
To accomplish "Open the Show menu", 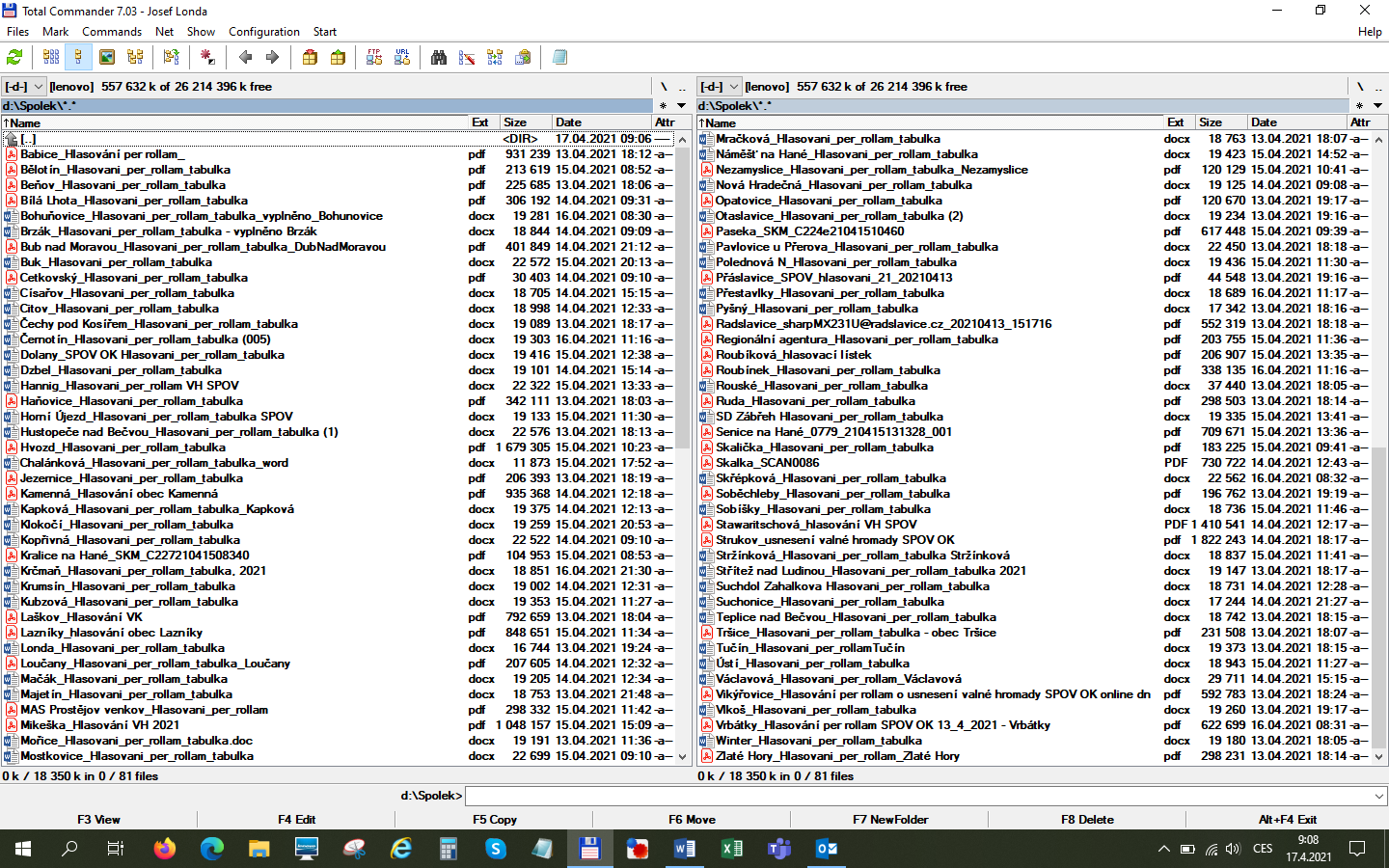I will 201,32.
